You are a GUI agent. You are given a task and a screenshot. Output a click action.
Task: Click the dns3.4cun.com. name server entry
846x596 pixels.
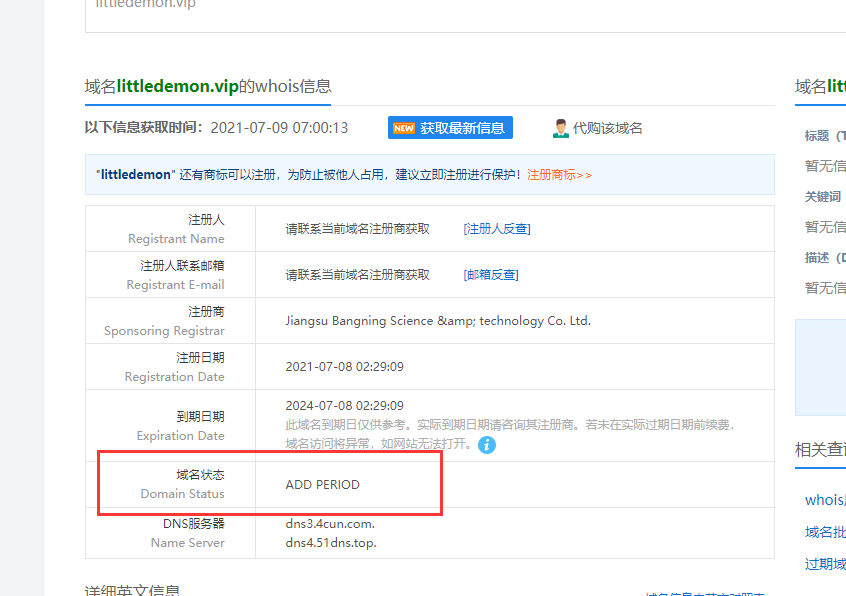click(330, 523)
